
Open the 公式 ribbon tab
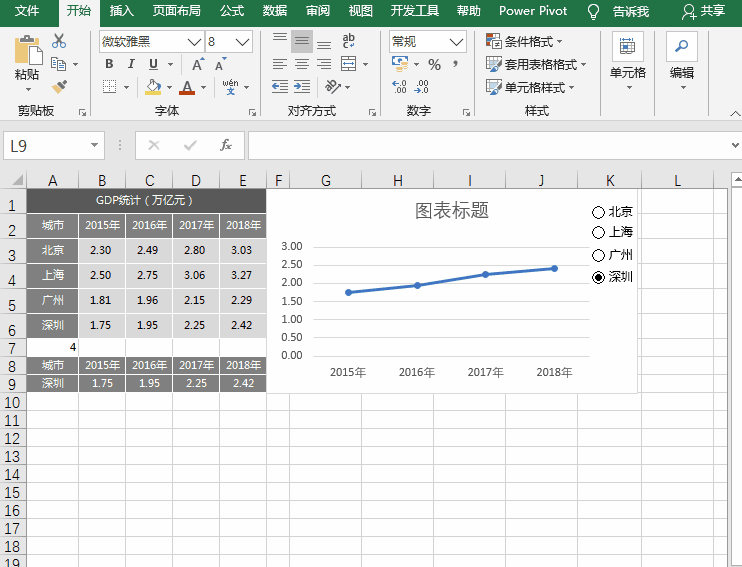(231, 11)
